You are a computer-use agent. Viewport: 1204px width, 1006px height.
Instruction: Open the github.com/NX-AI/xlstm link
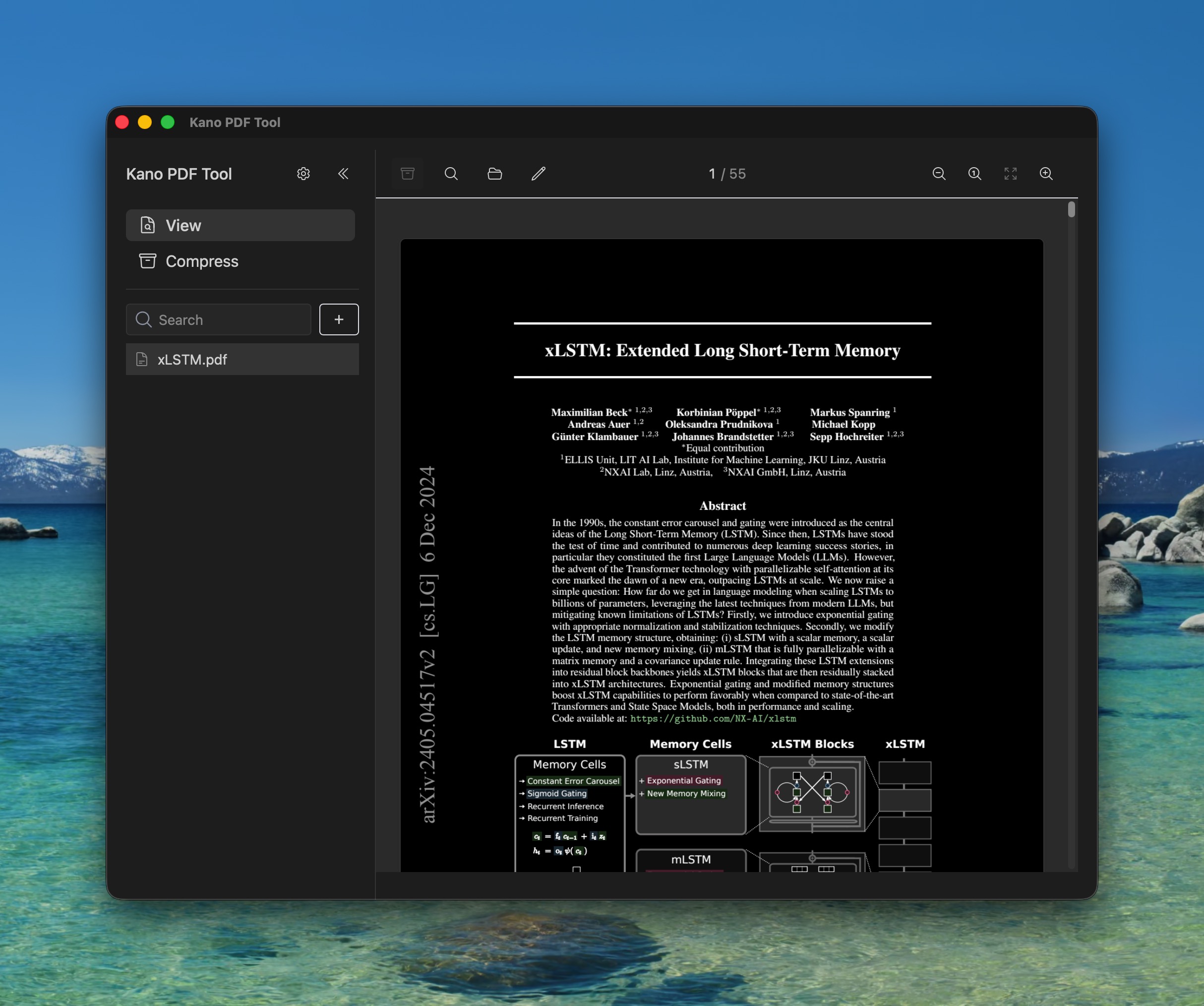713,719
